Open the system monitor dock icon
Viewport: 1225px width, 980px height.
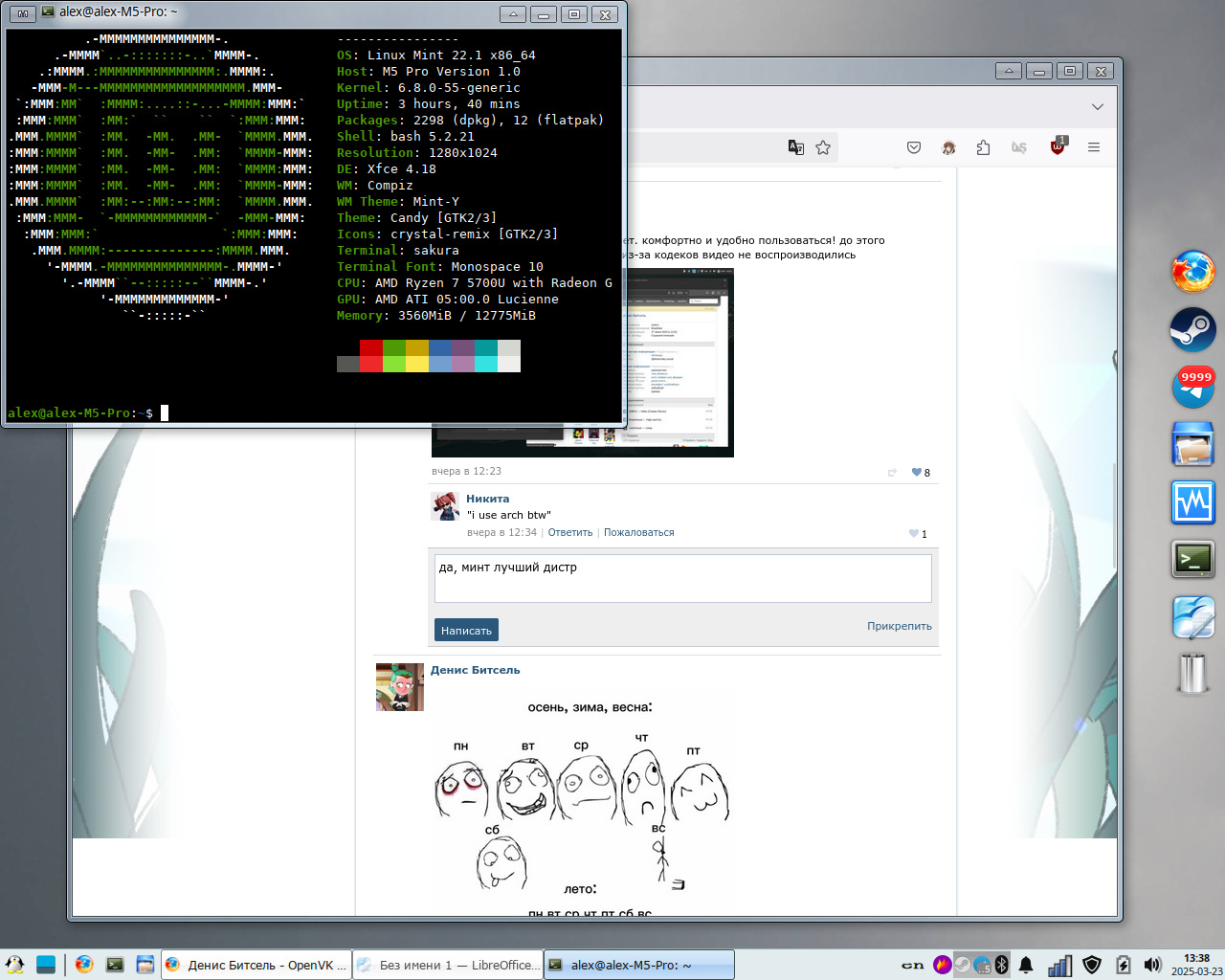(x=1192, y=502)
